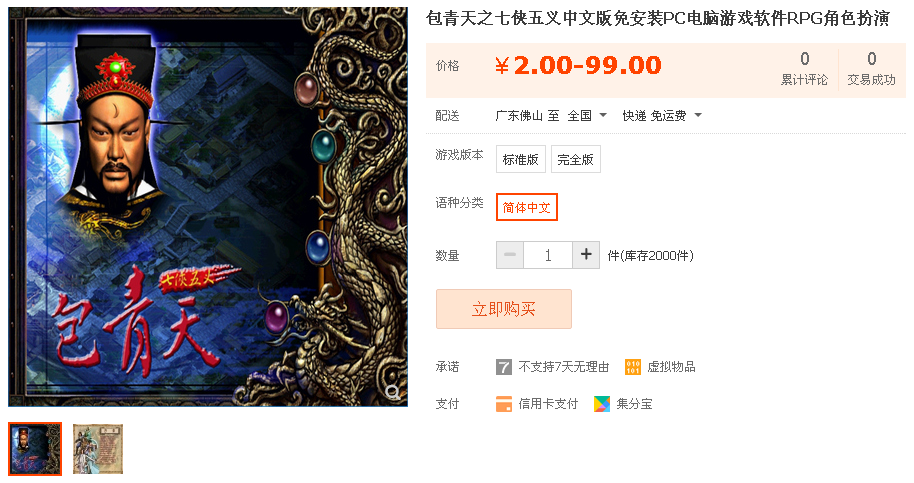Select the 标准版 game version

521,159
